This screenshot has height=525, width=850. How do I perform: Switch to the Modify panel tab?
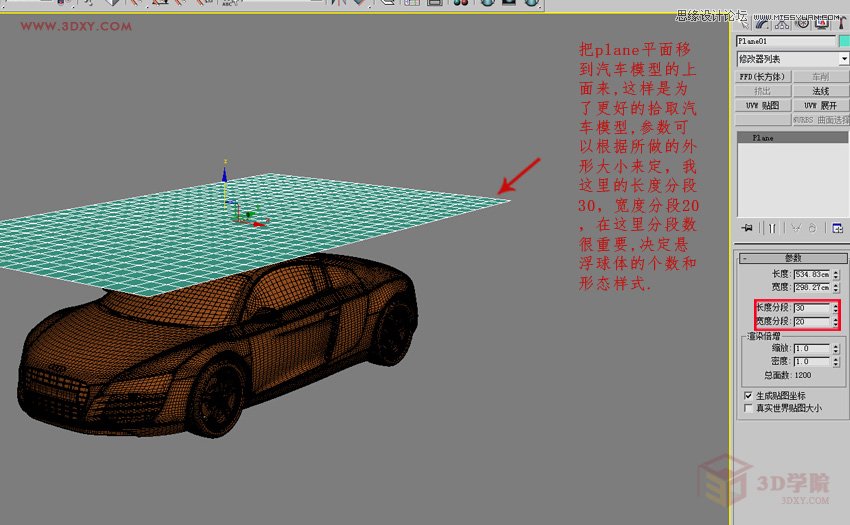coord(762,24)
